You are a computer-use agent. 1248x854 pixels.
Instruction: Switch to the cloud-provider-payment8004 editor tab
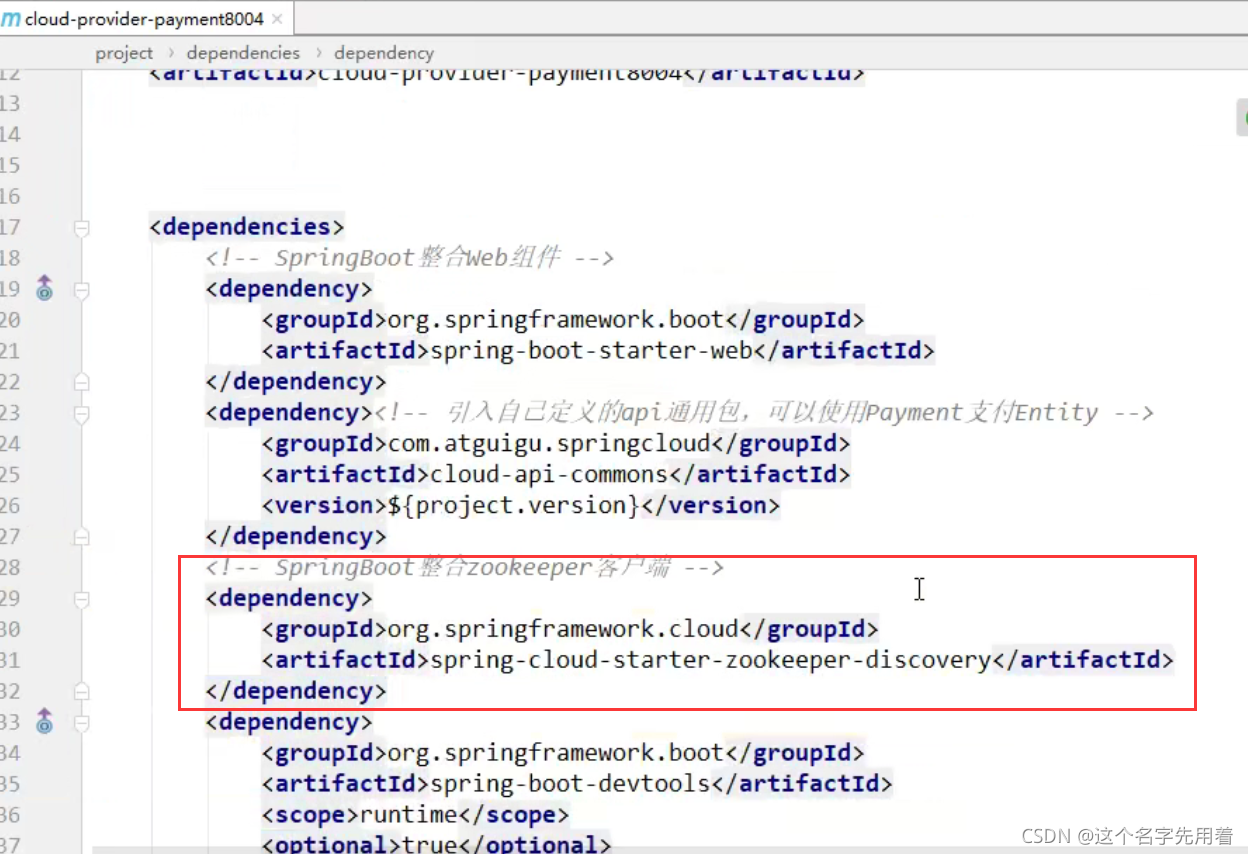[x=146, y=19]
